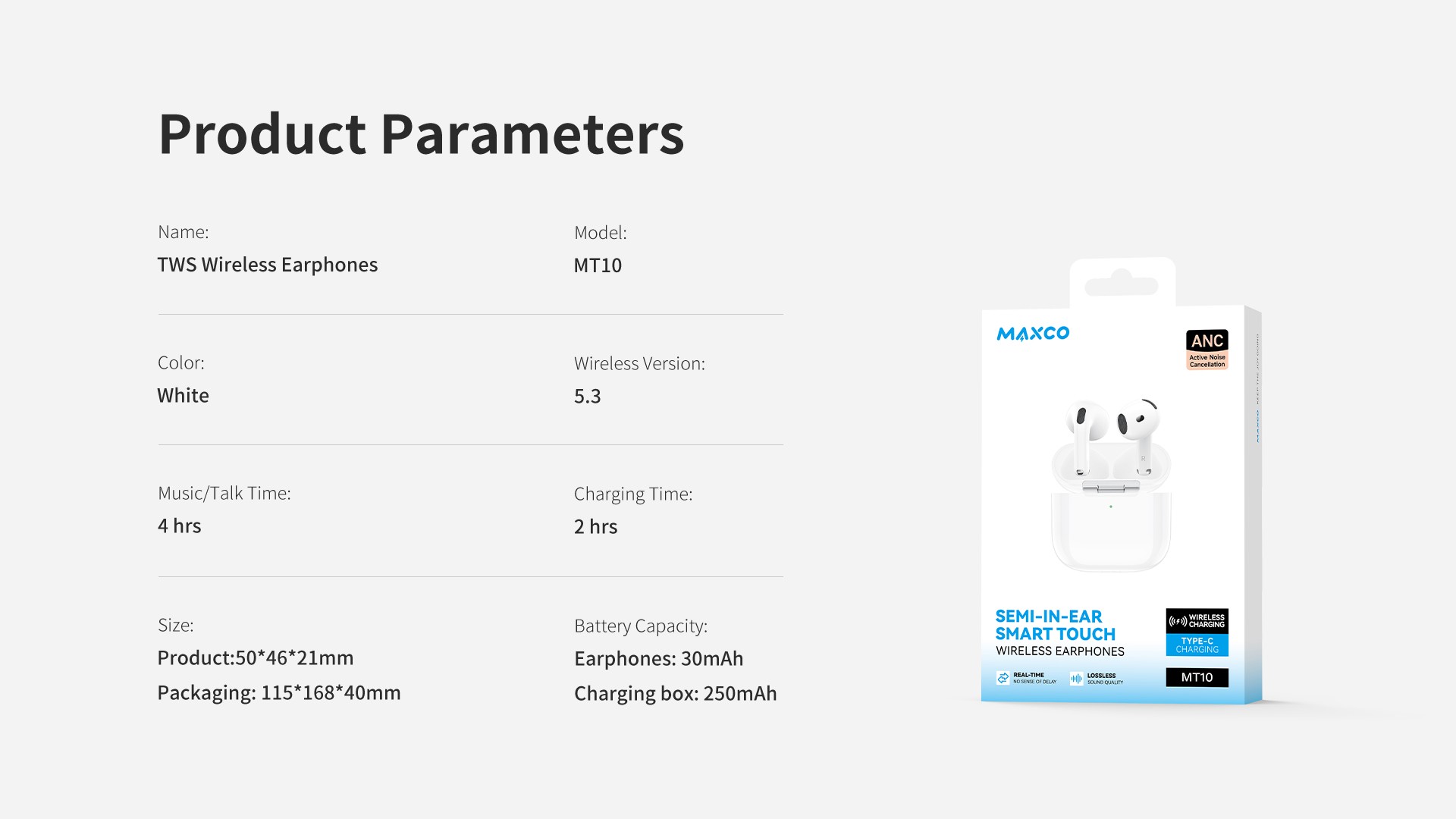Screen dimensions: 1456x819
Task: Click the 4 hrs music/talk time value
Action: coord(179,526)
